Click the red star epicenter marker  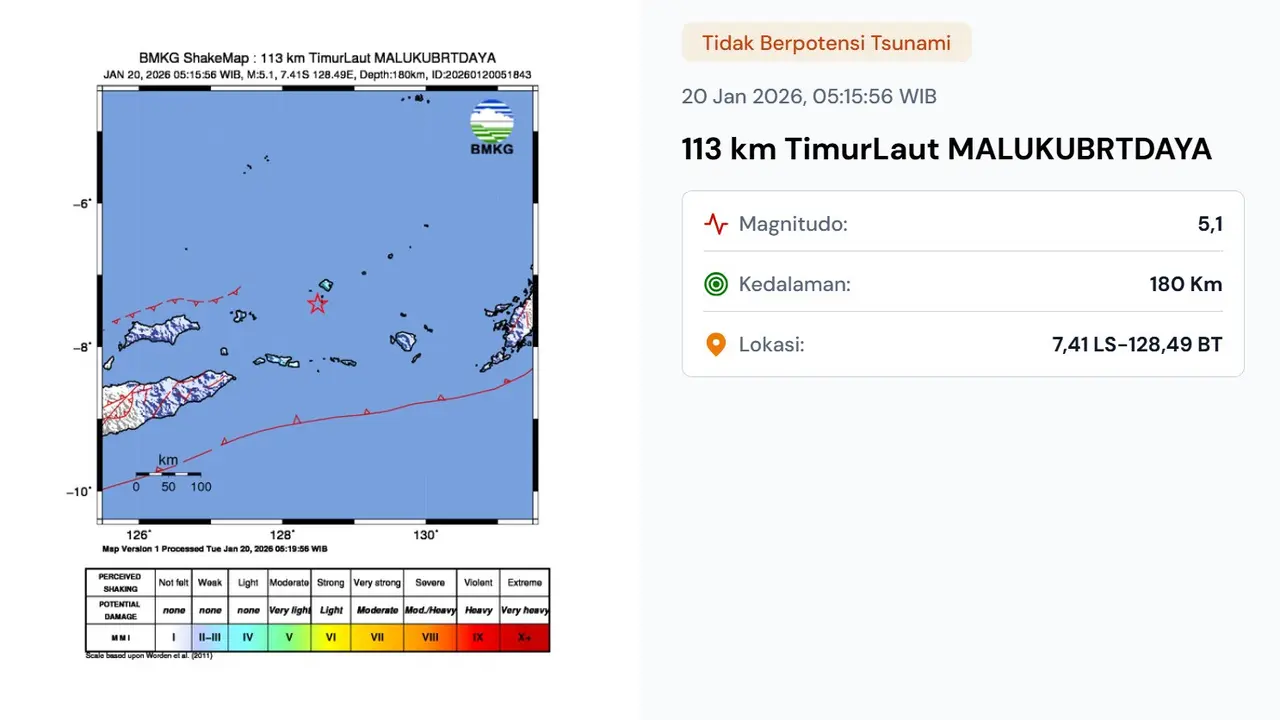pos(317,303)
